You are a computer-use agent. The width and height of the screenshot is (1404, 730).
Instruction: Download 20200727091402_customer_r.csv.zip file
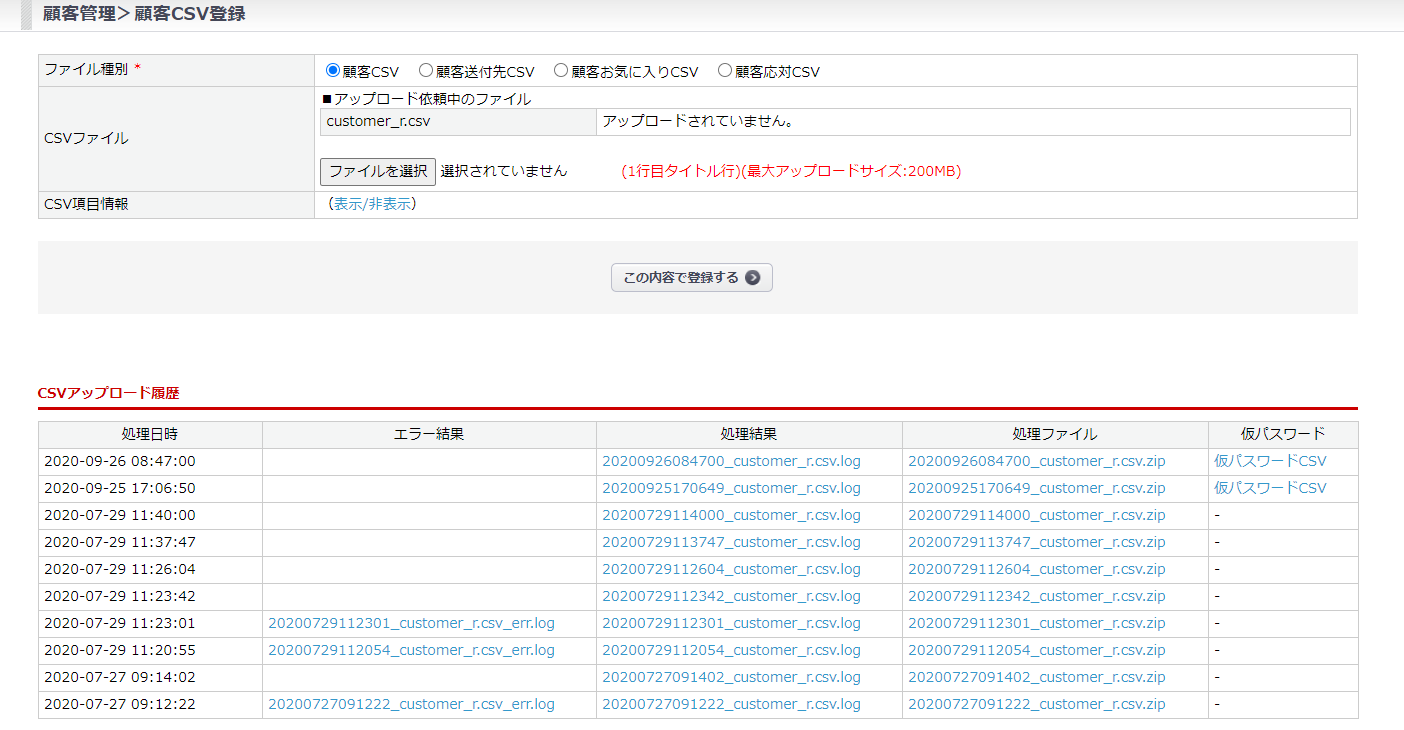(x=1036, y=677)
